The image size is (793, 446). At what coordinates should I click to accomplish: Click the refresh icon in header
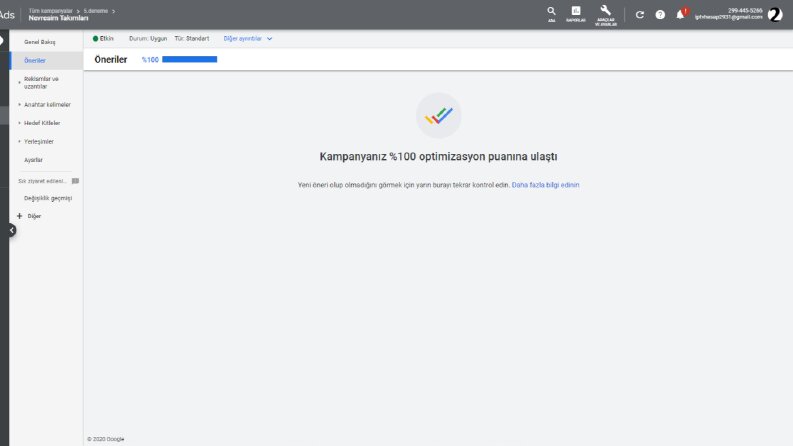pos(640,15)
